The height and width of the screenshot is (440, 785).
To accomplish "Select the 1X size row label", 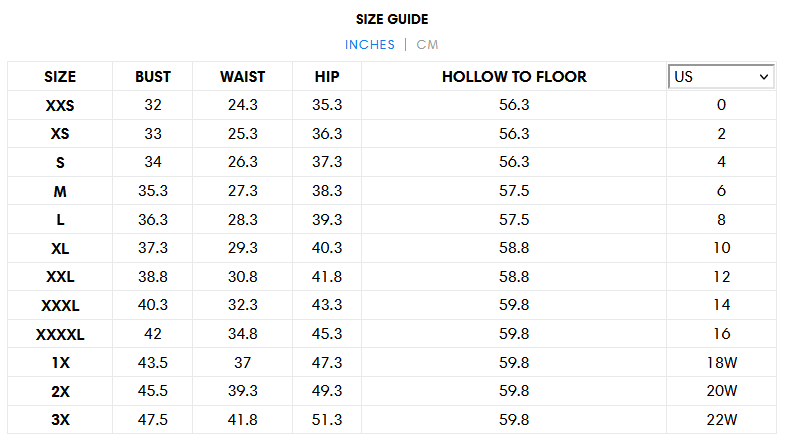I will click(x=61, y=363).
